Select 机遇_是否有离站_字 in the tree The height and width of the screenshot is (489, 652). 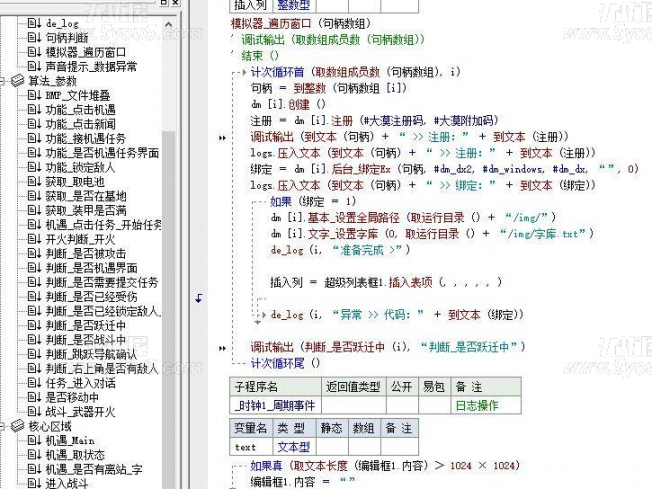[x=94, y=469]
